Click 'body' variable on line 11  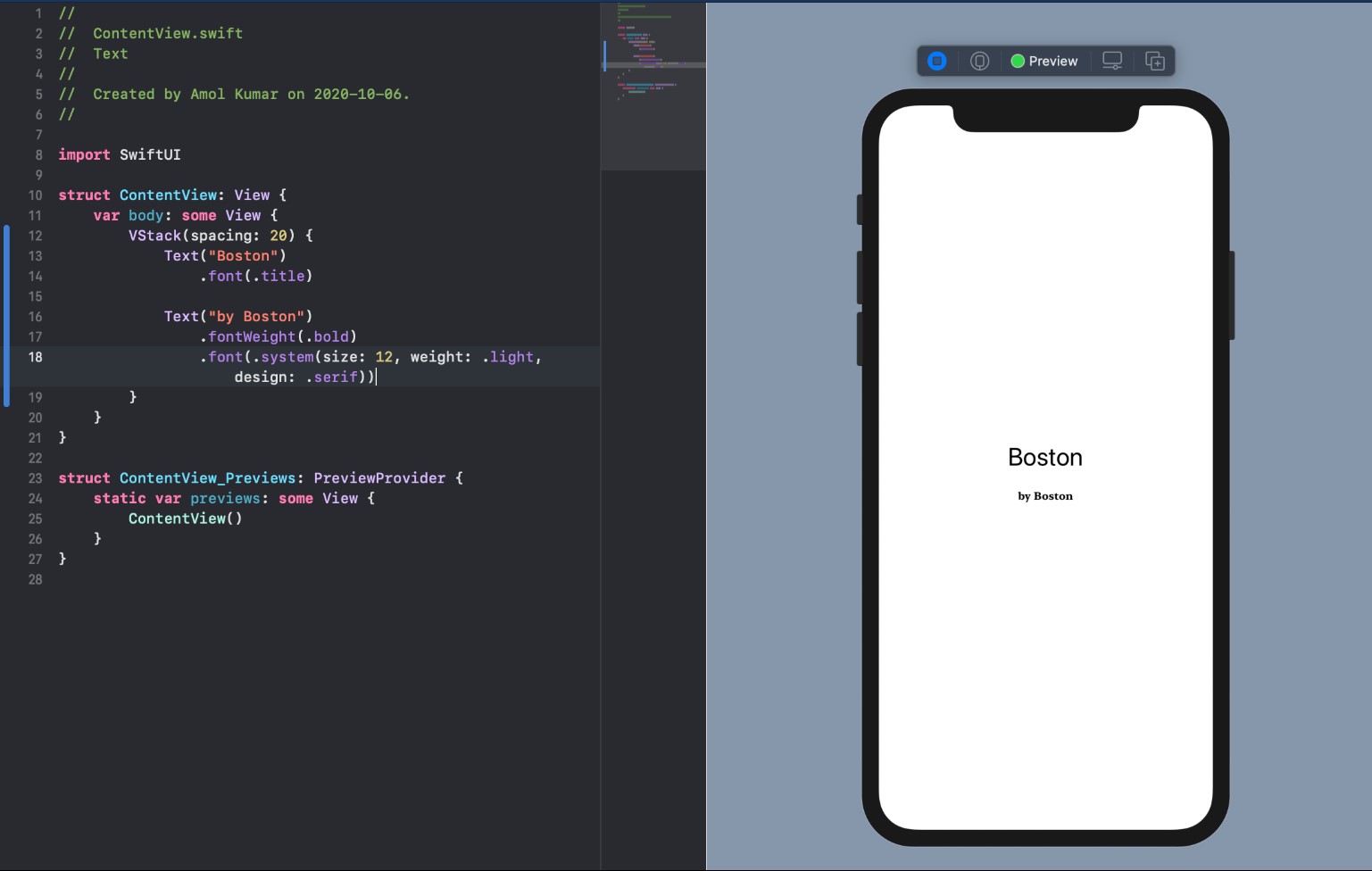click(x=146, y=215)
